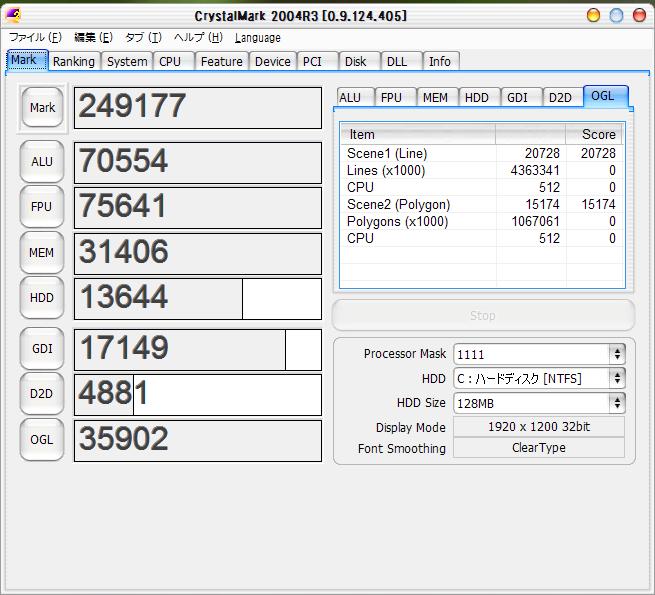Screen dimensions: 655x595
Task: Run the GDI benchmark button
Action: (42, 348)
